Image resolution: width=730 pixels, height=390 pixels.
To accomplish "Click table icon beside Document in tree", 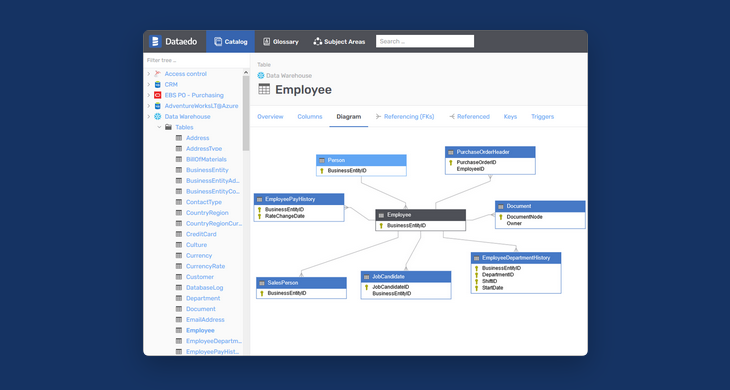I will (x=179, y=309).
